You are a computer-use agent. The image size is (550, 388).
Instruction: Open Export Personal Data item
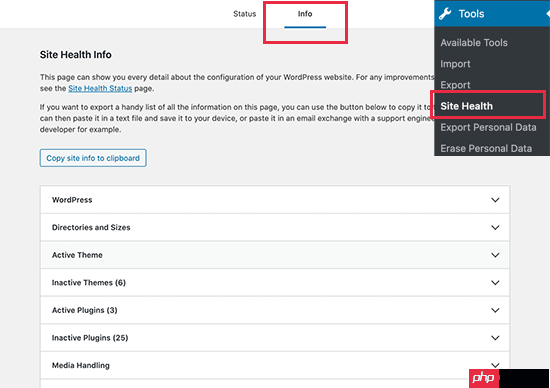pyautogui.click(x=488, y=127)
